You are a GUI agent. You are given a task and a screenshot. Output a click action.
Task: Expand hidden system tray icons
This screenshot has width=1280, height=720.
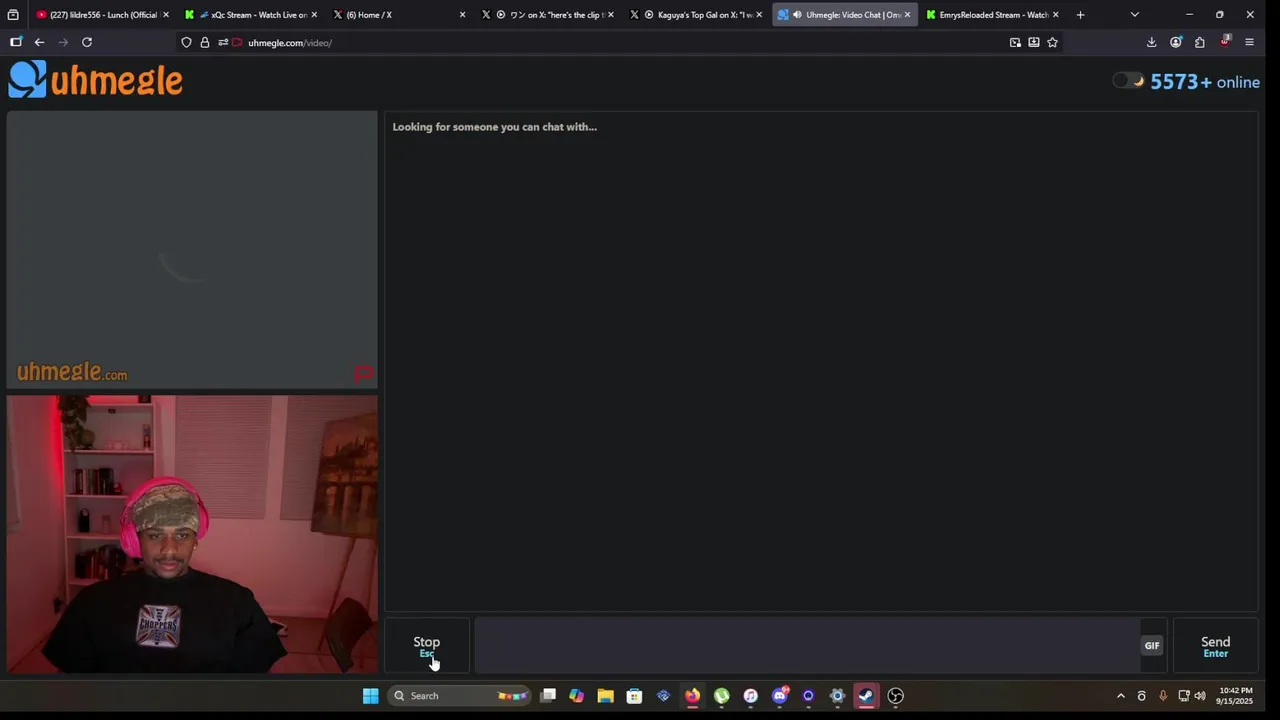1120,696
